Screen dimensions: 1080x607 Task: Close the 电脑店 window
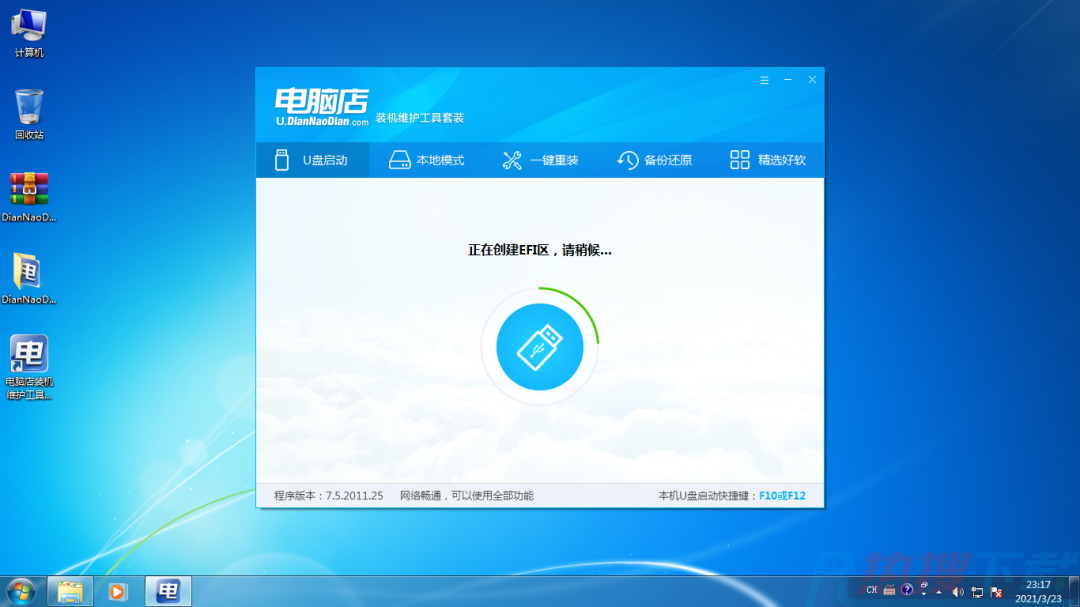[x=812, y=80]
